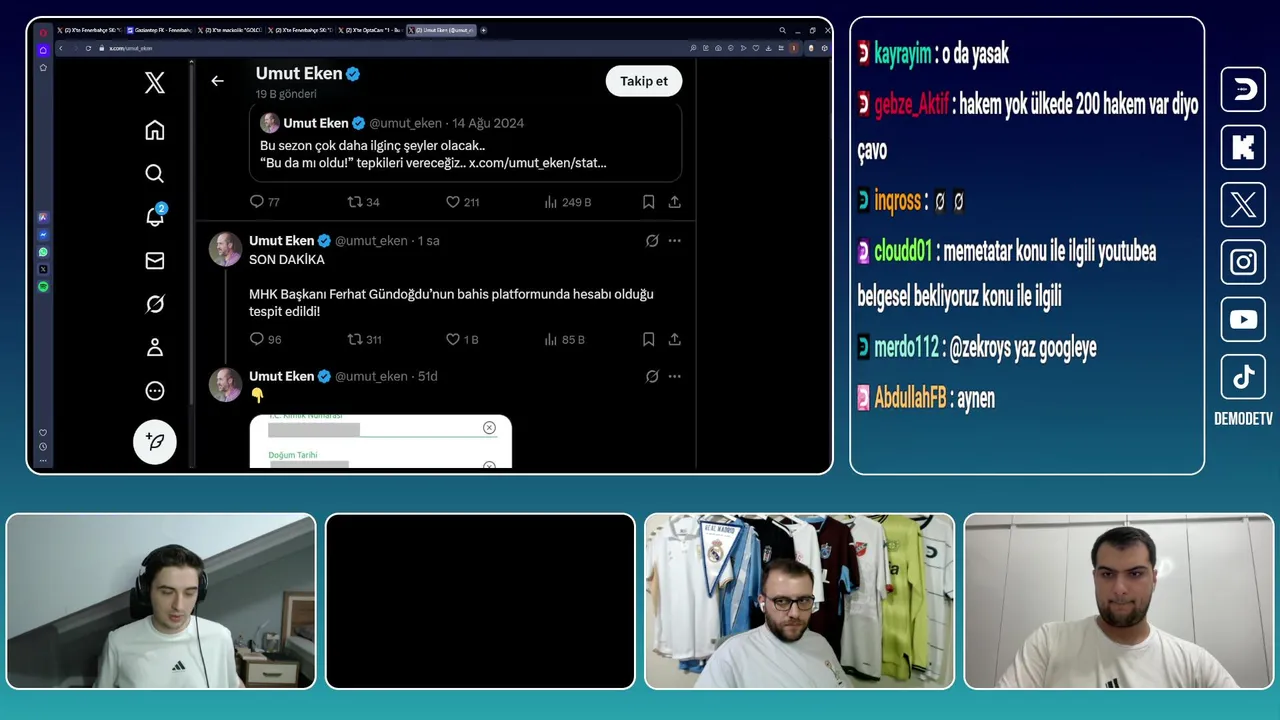Open Umut Eken avatar on the SON DAKİKA tweet

pyautogui.click(x=225, y=249)
